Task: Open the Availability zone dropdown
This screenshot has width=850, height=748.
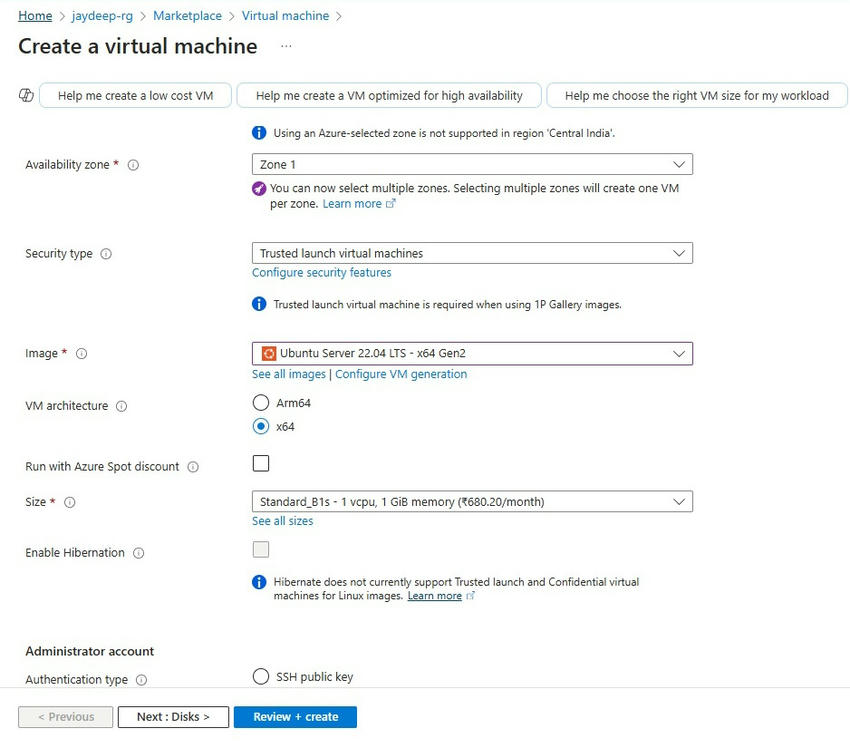Action: (x=472, y=164)
